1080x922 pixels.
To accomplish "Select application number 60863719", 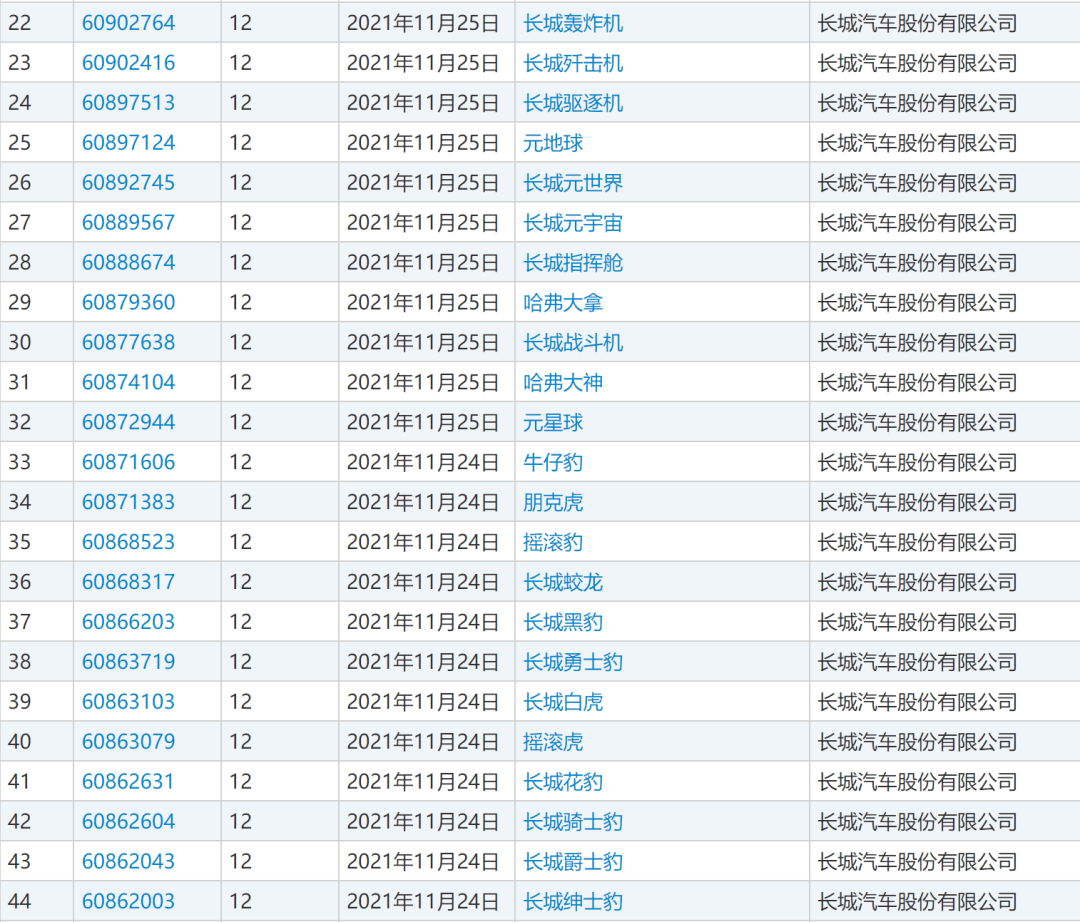I will [x=128, y=662].
